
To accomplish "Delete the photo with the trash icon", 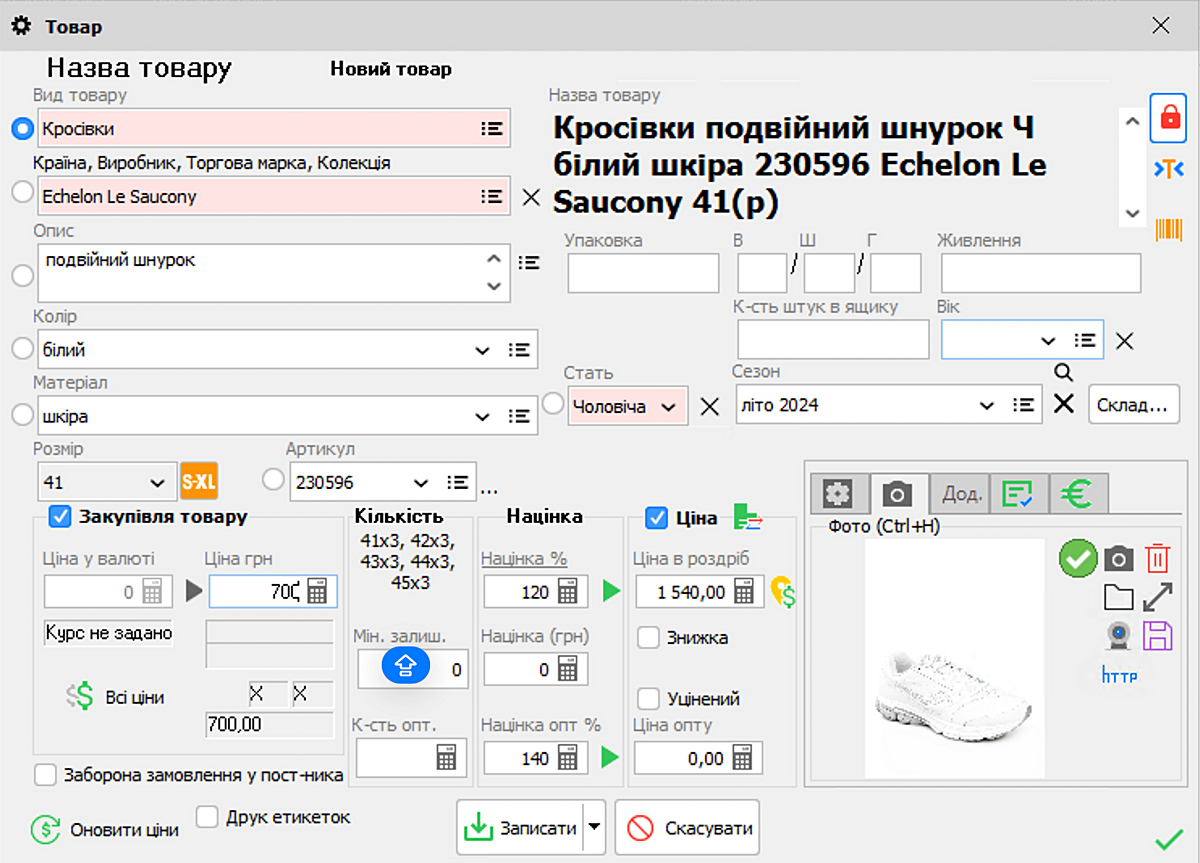I will tap(1158, 559).
